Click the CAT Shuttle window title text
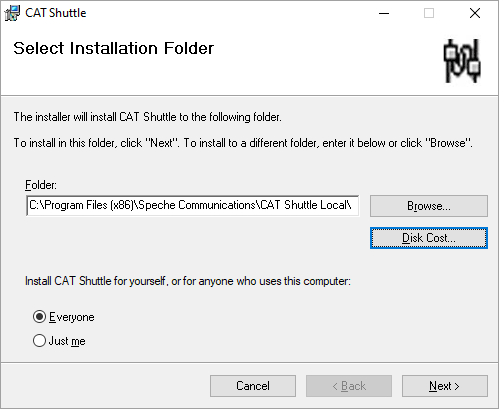499x409 pixels. (x=56, y=13)
